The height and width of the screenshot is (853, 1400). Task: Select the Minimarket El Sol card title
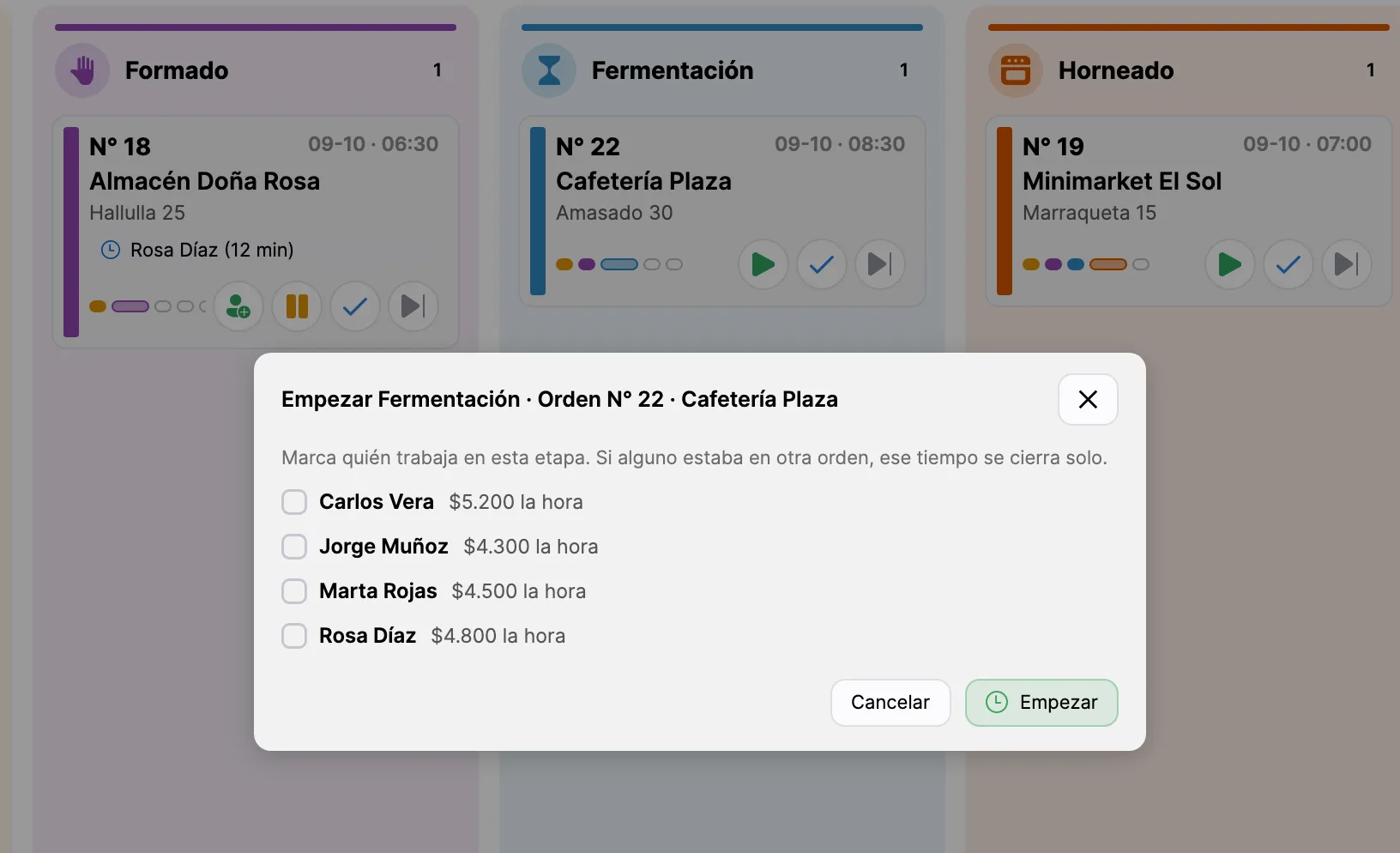point(1122,181)
